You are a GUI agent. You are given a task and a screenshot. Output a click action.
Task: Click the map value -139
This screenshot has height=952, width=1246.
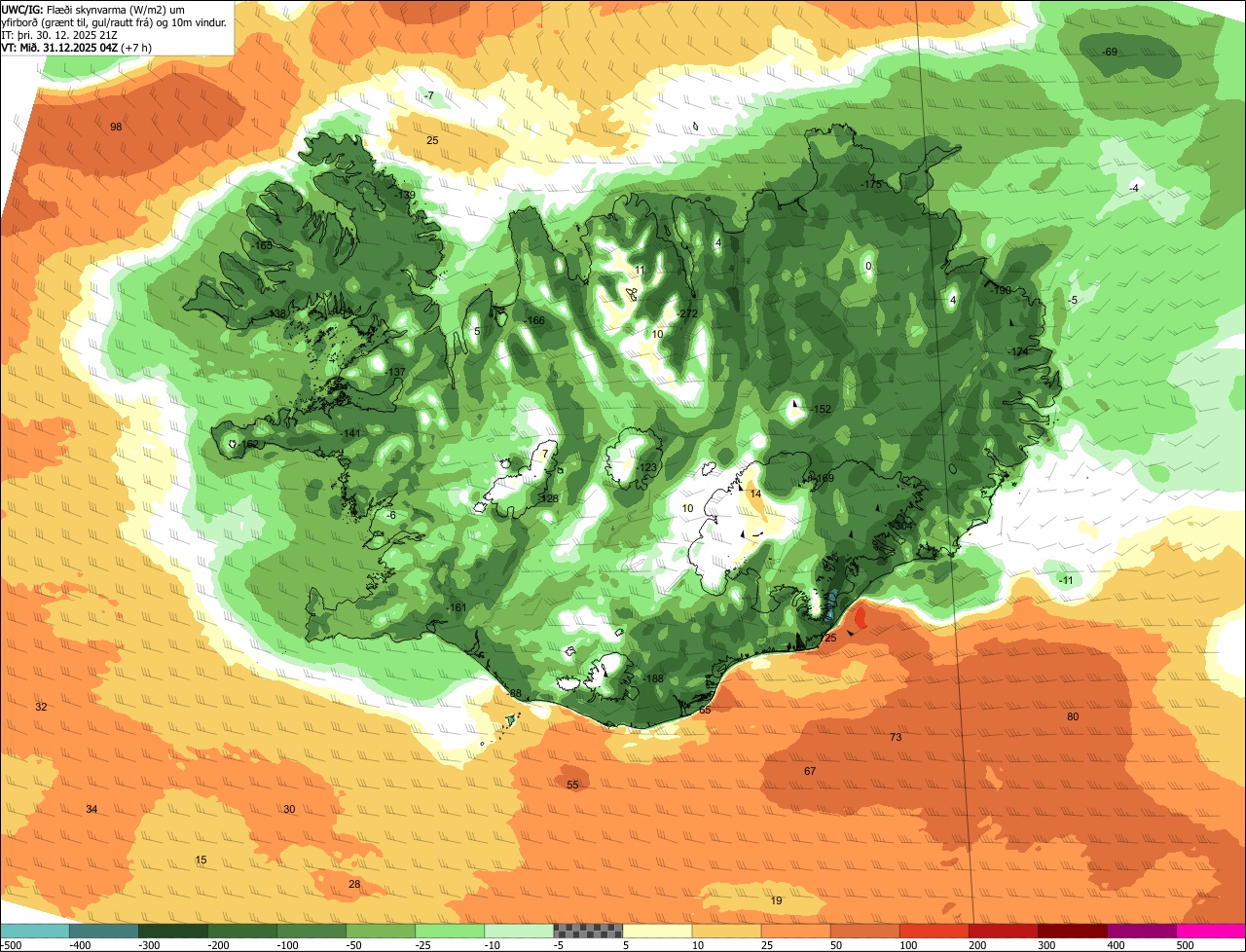click(x=406, y=196)
